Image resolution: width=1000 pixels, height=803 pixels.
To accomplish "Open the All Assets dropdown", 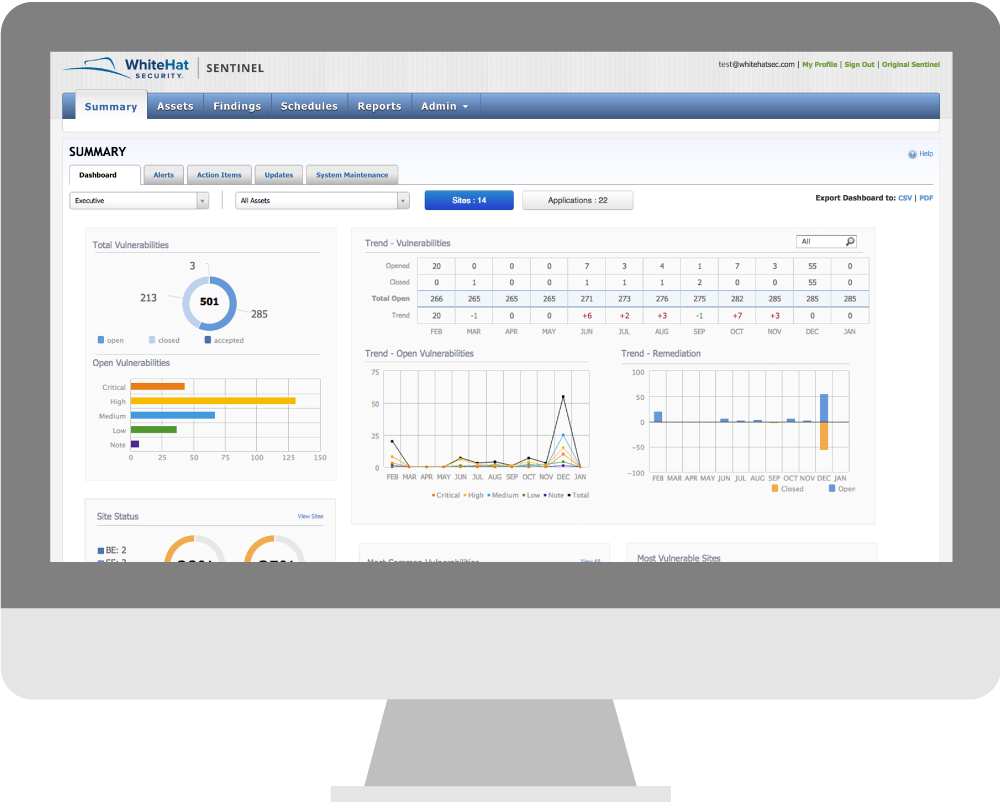I will (x=323, y=201).
